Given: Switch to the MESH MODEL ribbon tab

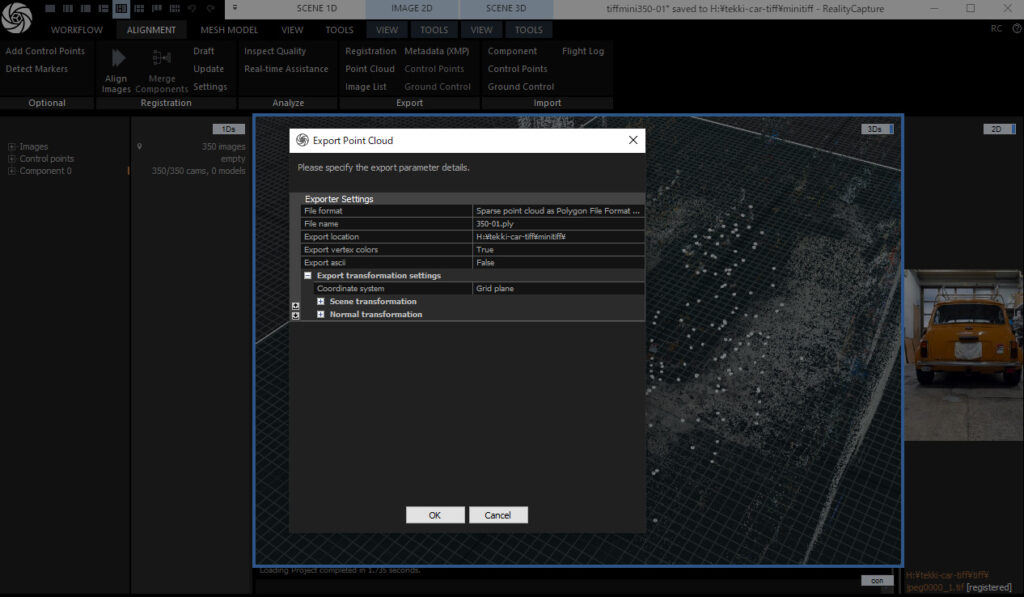Looking at the screenshot, I should (229, 30).
